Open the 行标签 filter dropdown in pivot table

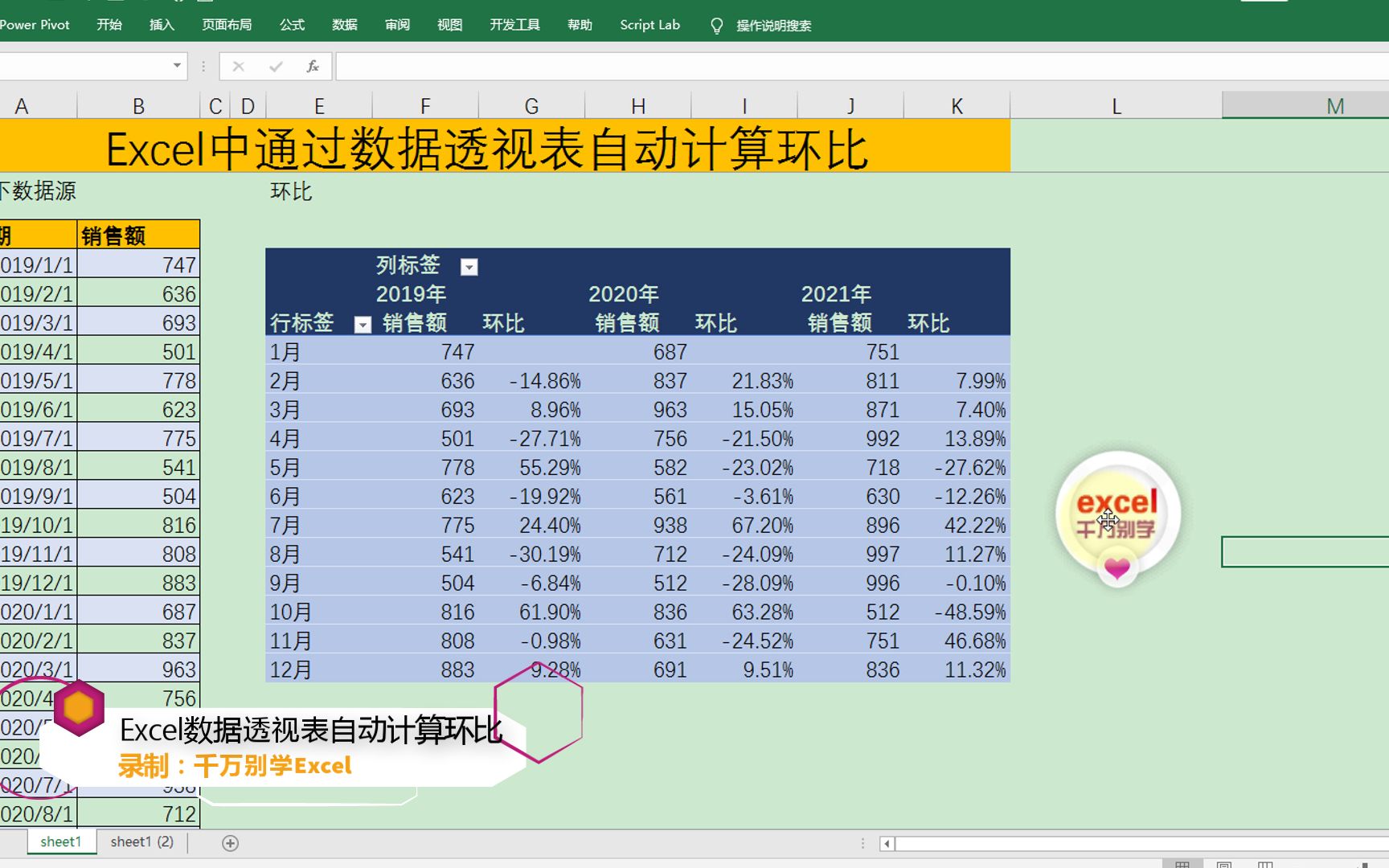coord(363,324)
